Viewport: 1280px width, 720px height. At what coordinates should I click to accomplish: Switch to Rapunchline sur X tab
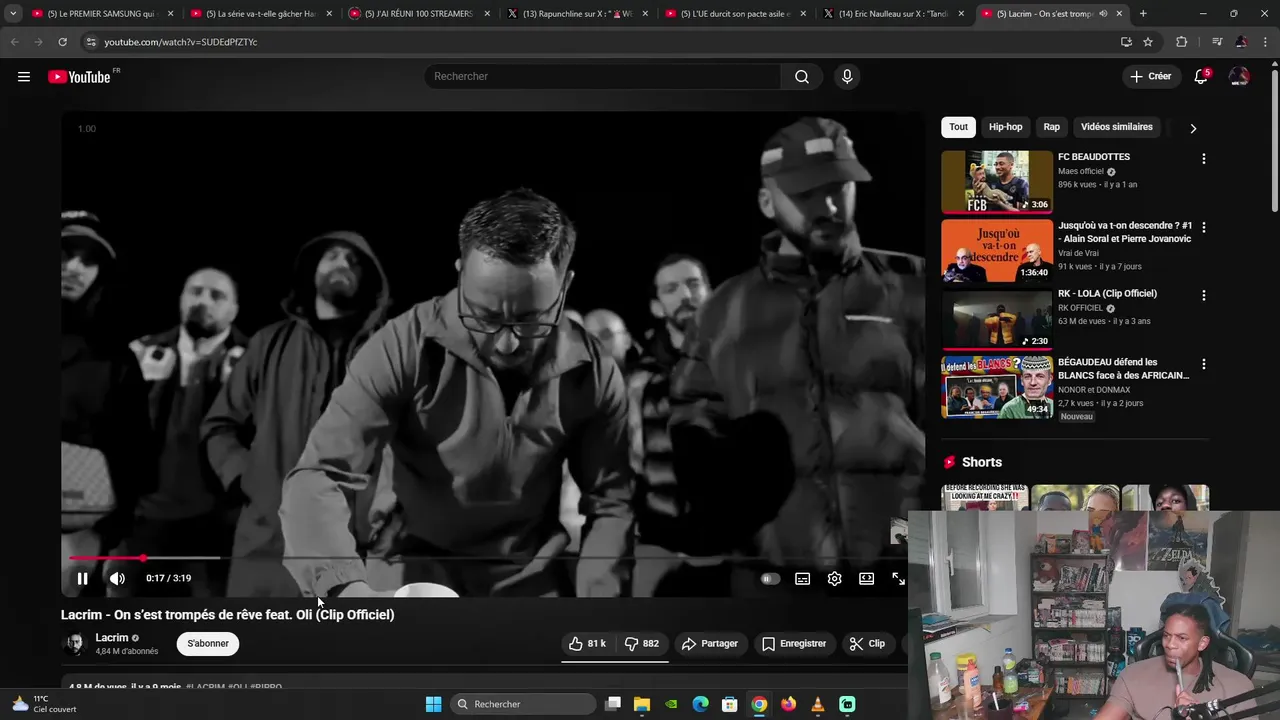coord(578,14)
